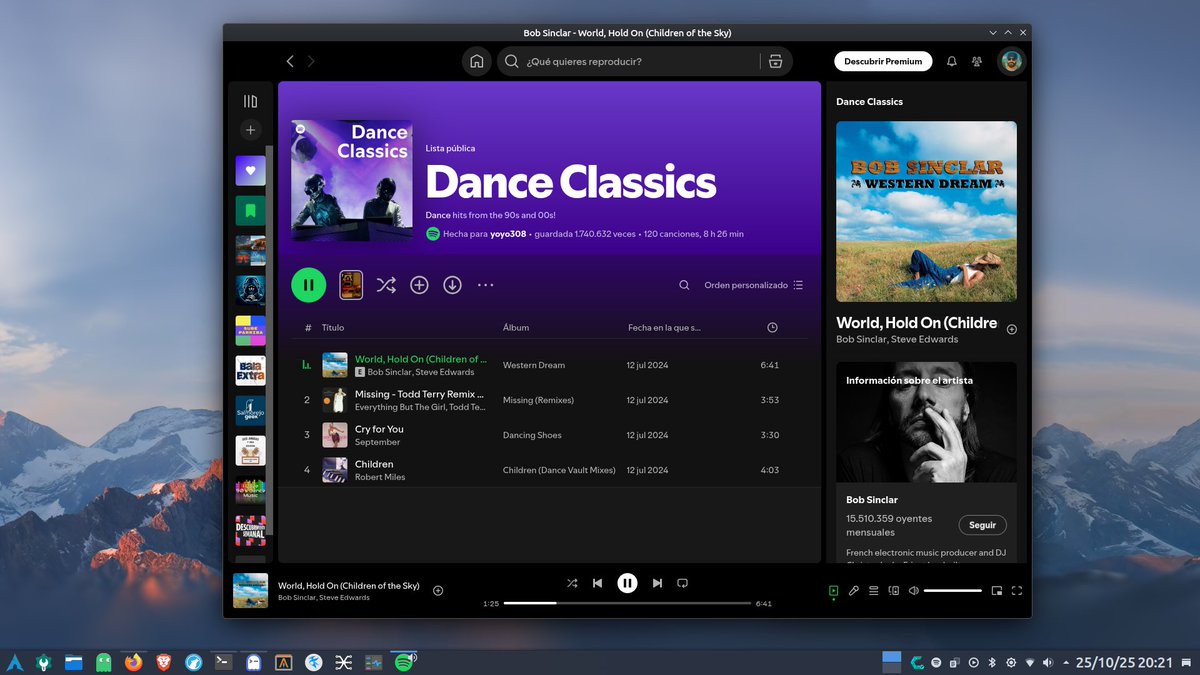1200x675 pixels.
Task: Open the Browse icon in search bar
Action: tap(776, 61)
